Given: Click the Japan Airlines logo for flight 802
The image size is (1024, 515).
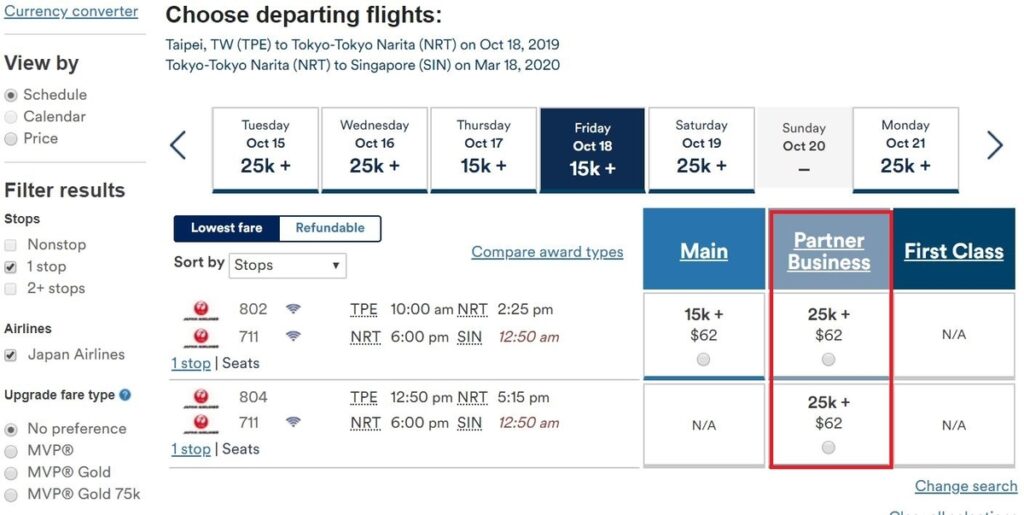Looking at the screenshot, I should pyautogui.click(x=201, y=310).
